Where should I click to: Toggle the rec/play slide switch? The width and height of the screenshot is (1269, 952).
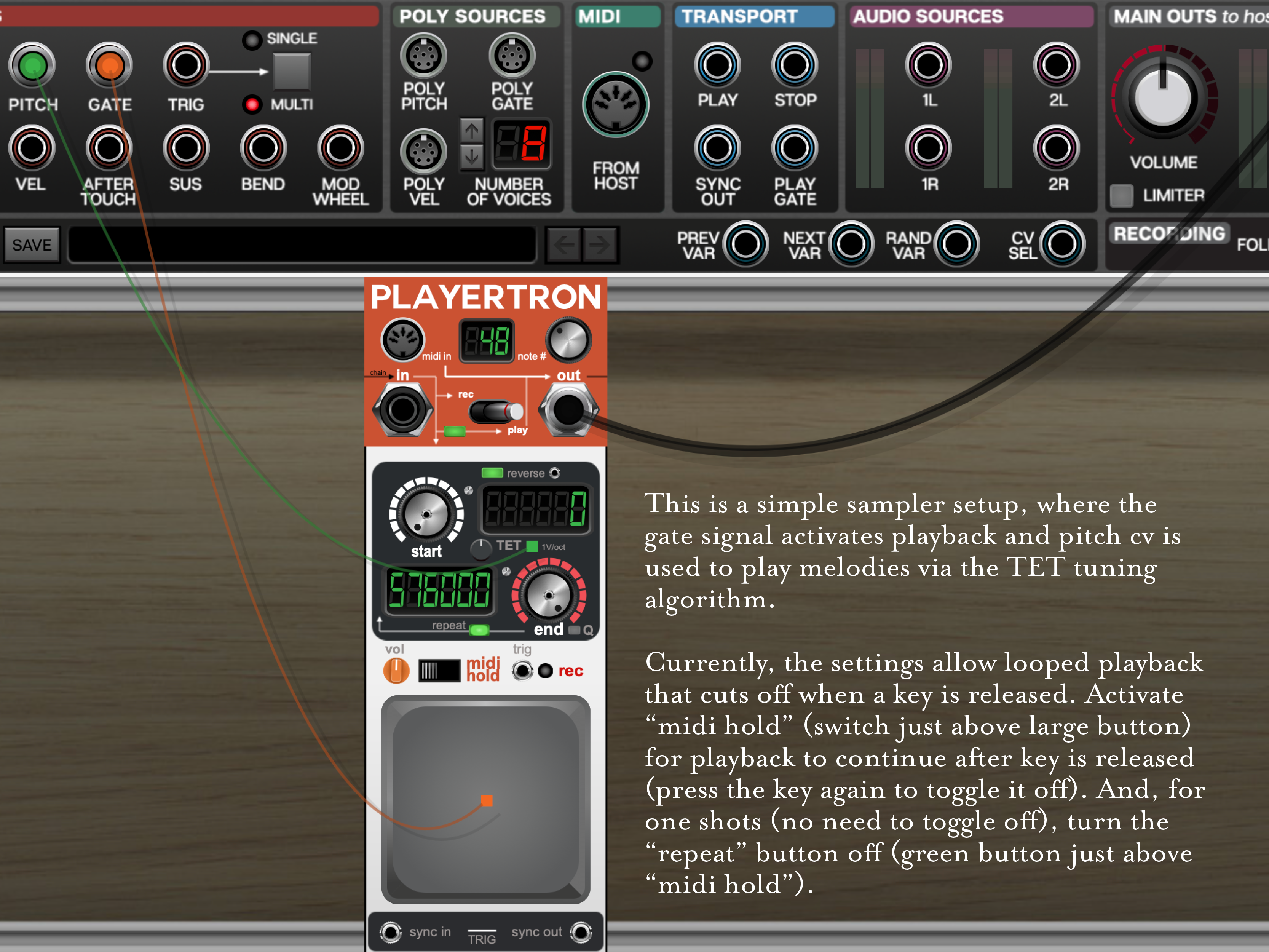point(496,411)
